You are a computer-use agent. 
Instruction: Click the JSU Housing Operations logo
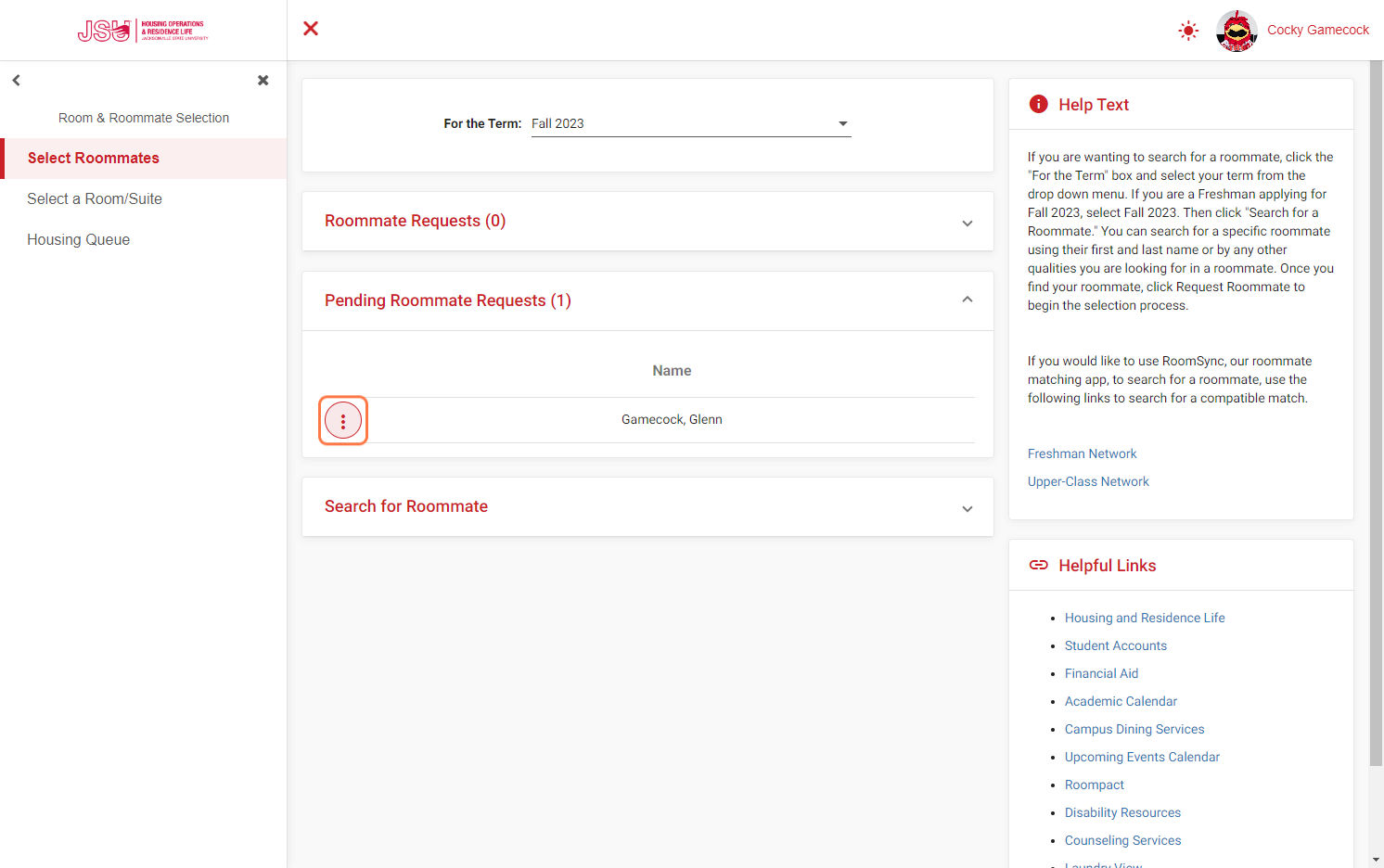143,31
